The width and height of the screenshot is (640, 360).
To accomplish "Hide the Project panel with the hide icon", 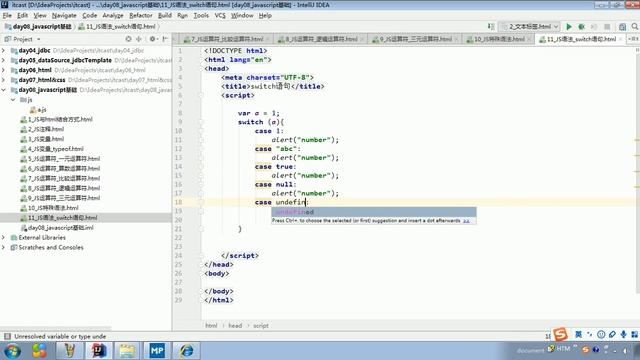I will point(165,39).
